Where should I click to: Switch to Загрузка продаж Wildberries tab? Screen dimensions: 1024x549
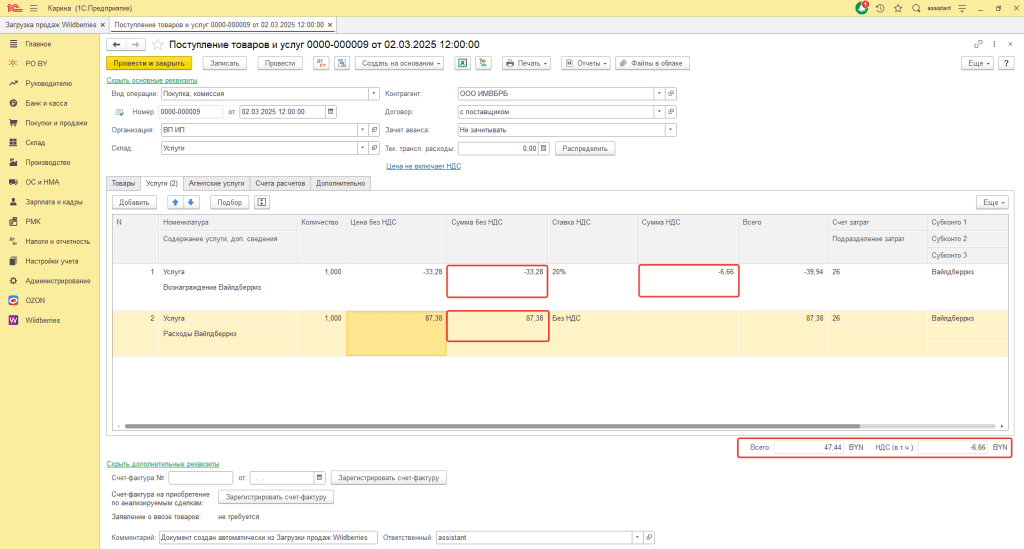coord(51,25)
